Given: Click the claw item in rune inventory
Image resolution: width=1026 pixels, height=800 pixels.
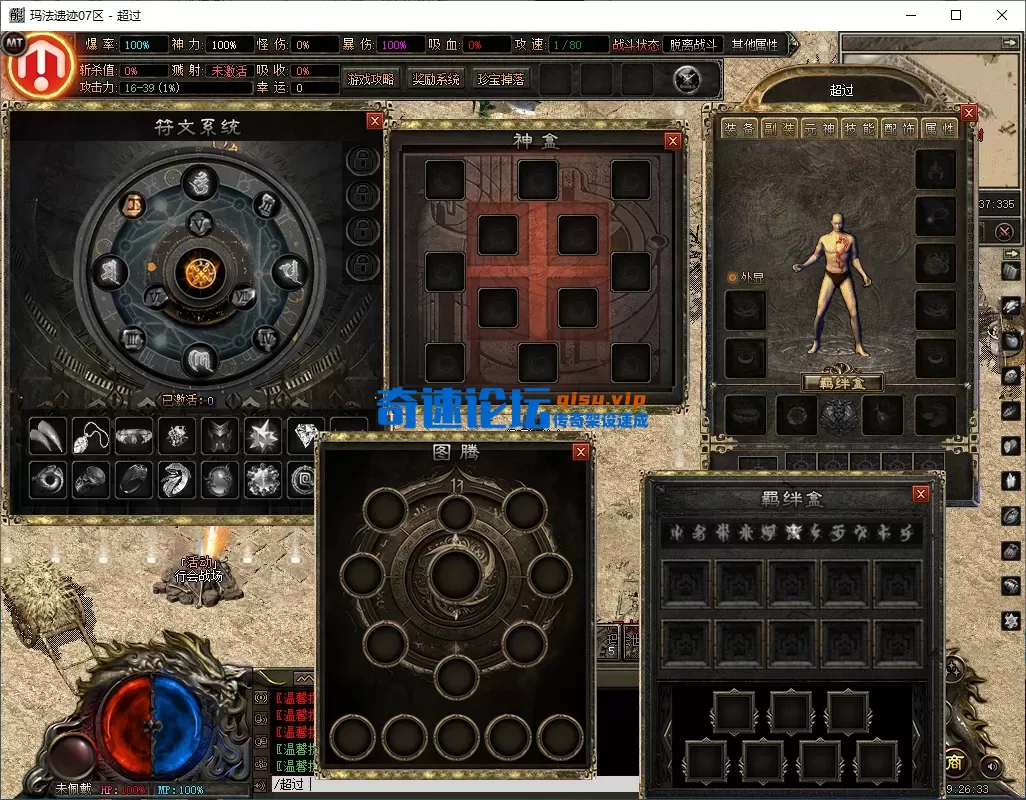Looking at the screenshot, I should pos(48,436).
